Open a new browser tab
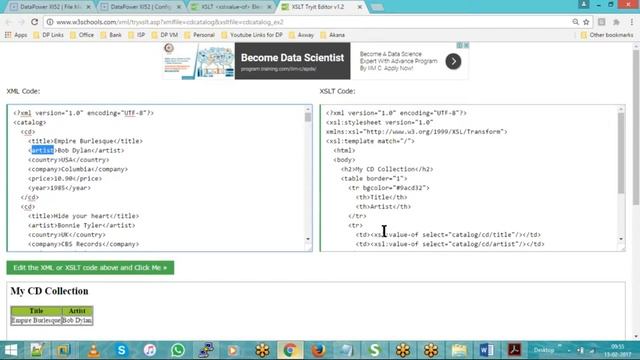Viewport: 640px width, 360px height. pyautogui.click(x=377, y=7)
